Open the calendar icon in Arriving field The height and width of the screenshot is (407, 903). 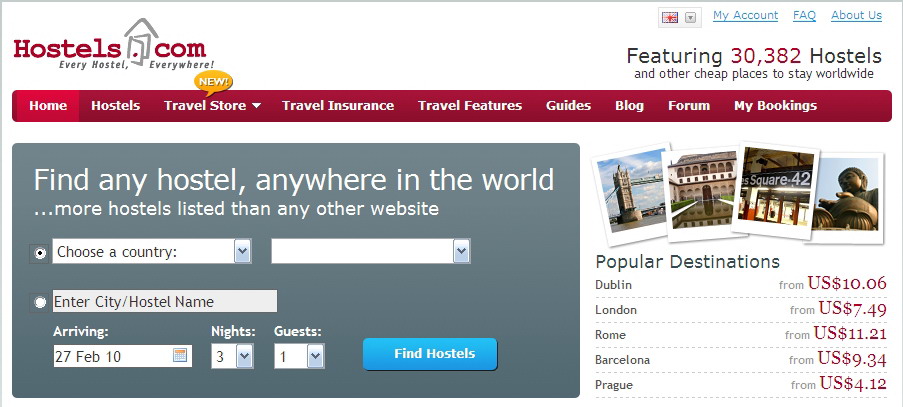[180, 355]
